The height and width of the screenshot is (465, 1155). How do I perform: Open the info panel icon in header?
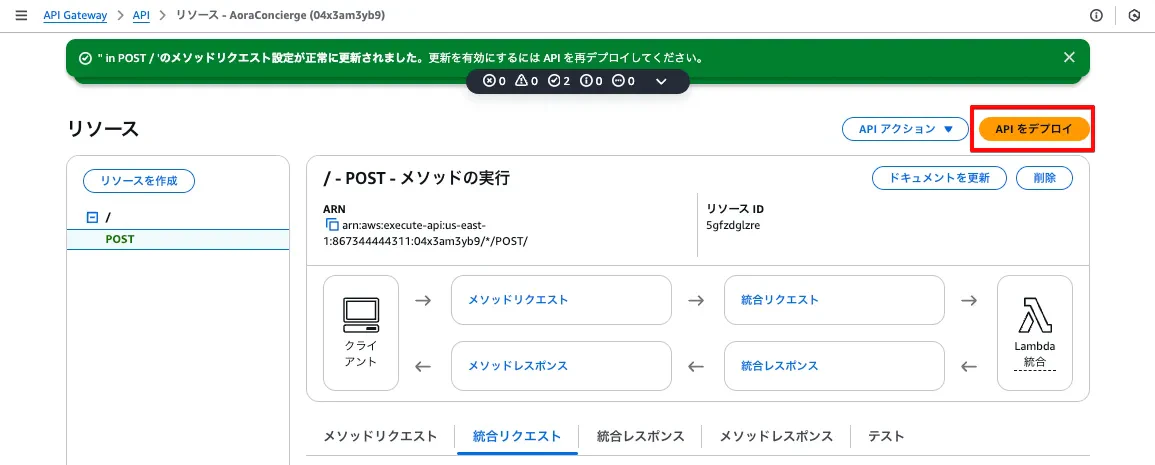pos(1096,15)
